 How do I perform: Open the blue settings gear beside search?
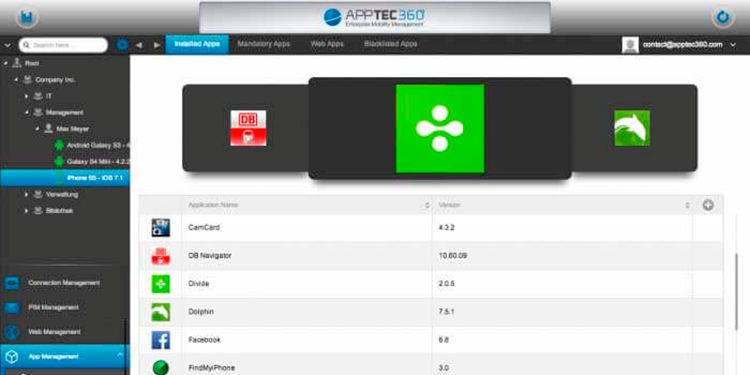[x=122, y=45]
